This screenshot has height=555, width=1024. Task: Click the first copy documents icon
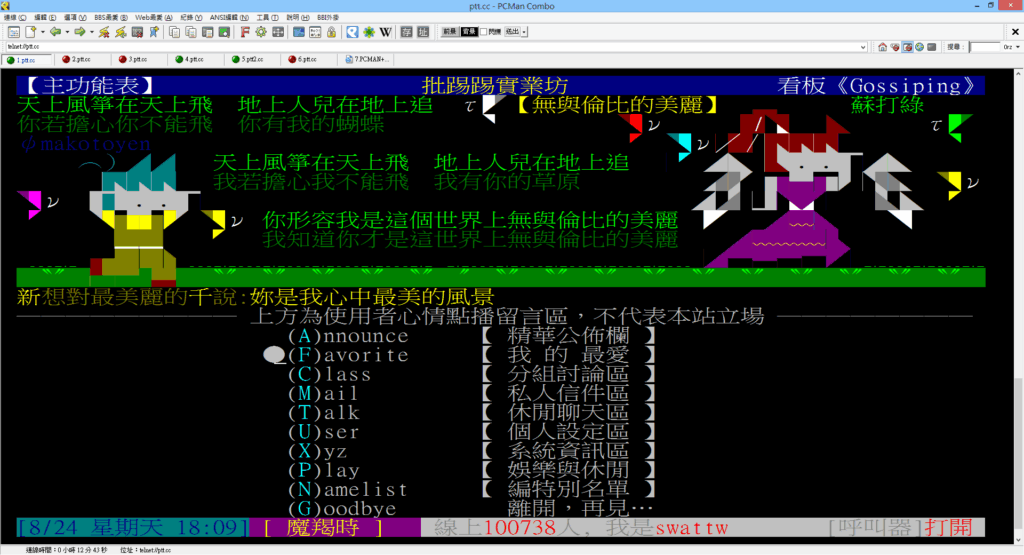[174, 32]
